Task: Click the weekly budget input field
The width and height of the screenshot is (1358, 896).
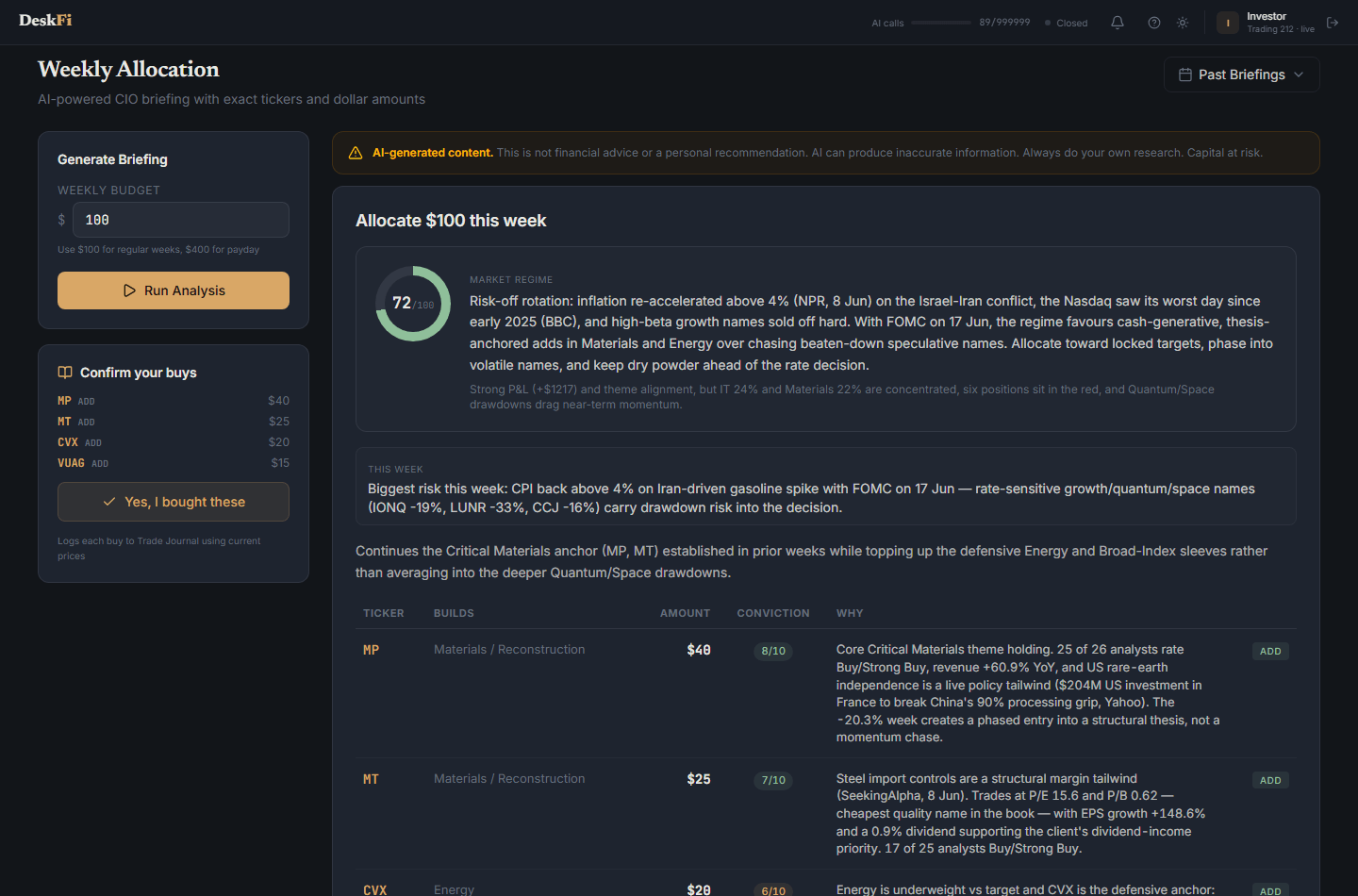Action: click(x=181, y=220)
